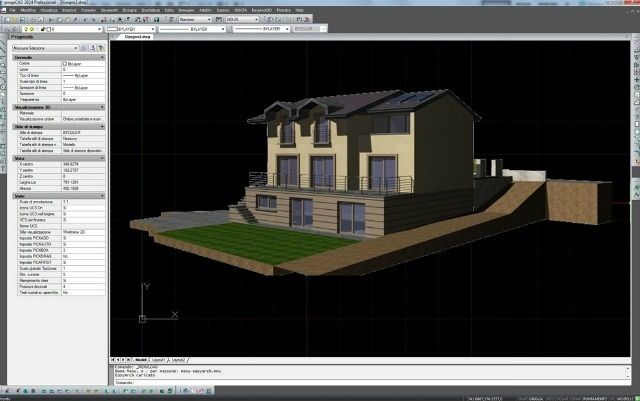Click the Larghezza value field
Screen dimensions: 640x401
[x=83, y=182]
